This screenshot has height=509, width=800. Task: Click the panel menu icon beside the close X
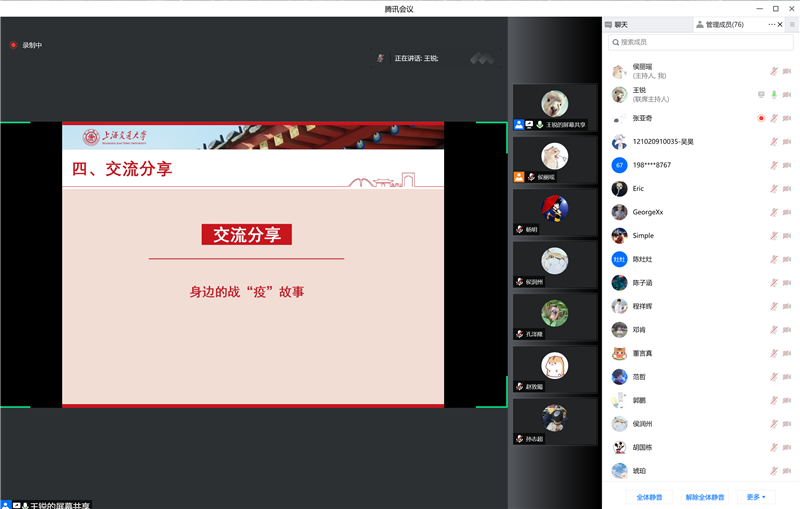point(792,24)
